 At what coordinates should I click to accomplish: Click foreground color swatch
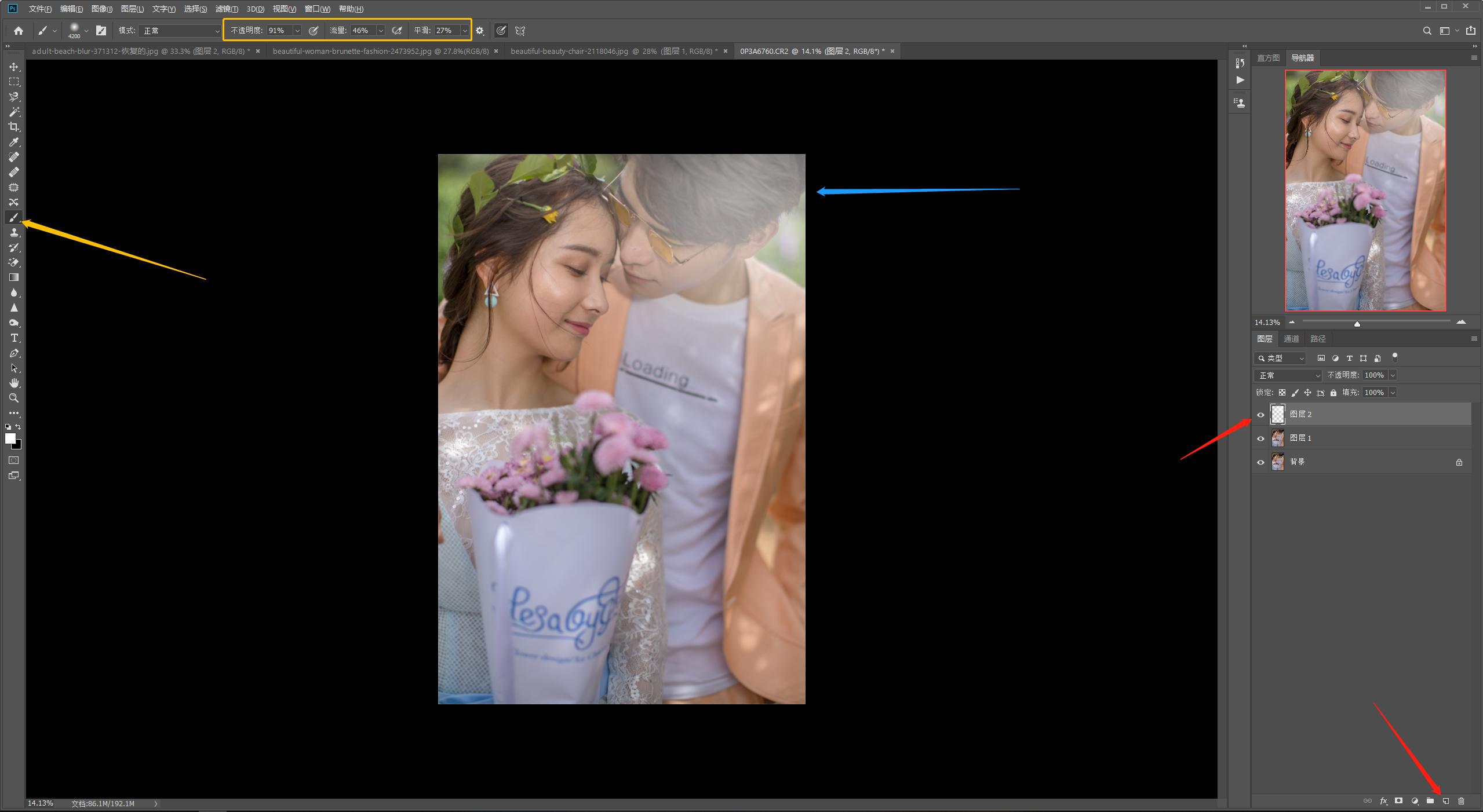10,438
